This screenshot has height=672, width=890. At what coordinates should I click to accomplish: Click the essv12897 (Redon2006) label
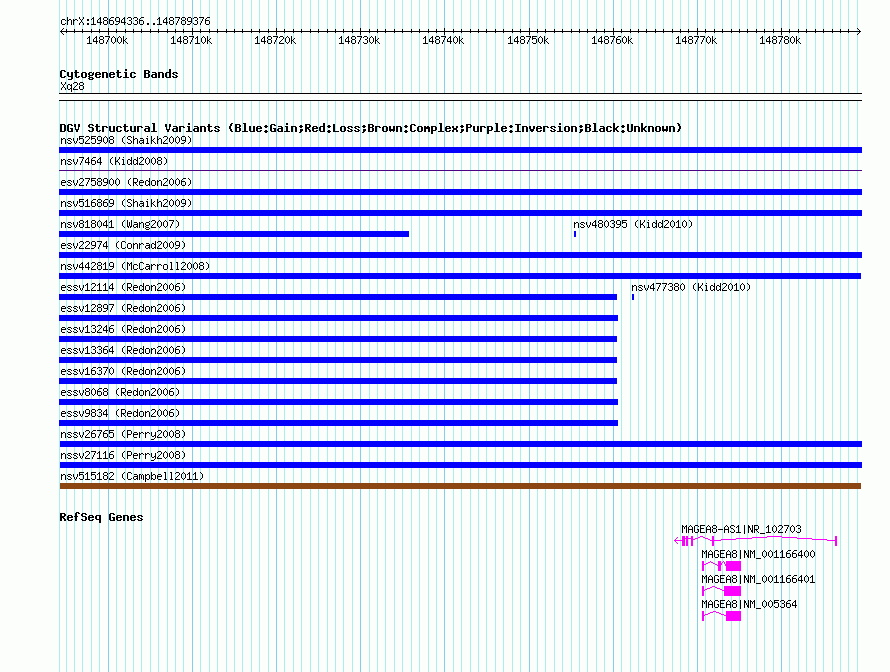click(x=123, y=308)
